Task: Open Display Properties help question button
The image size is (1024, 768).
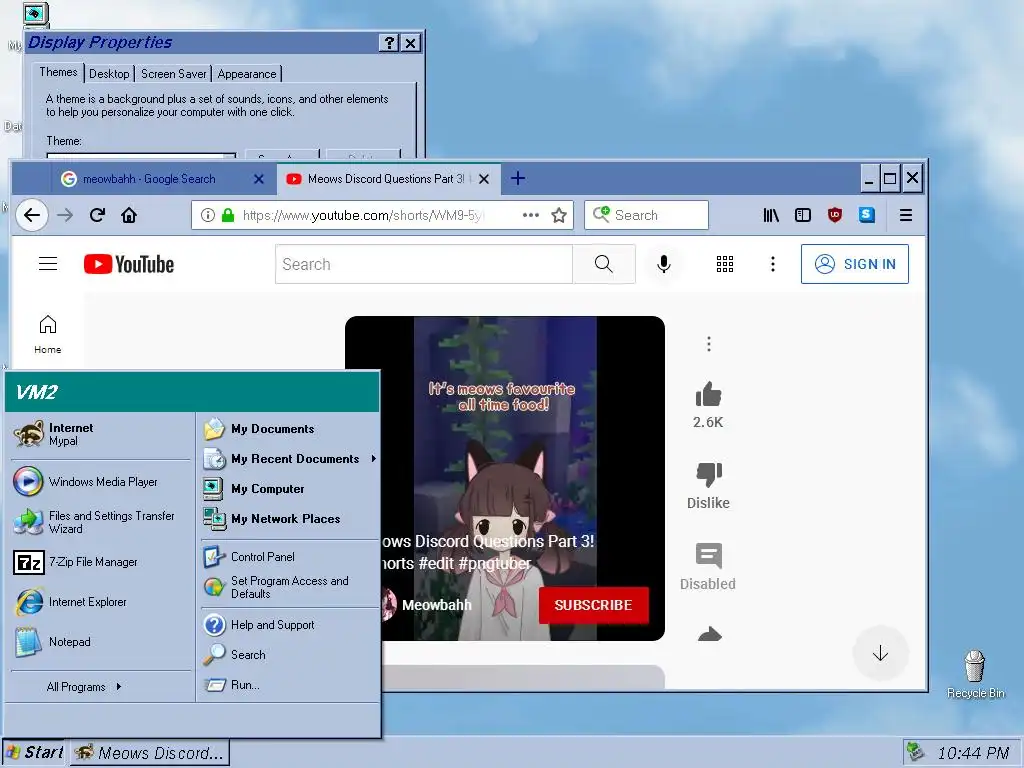Action: (x=389, y=43)
